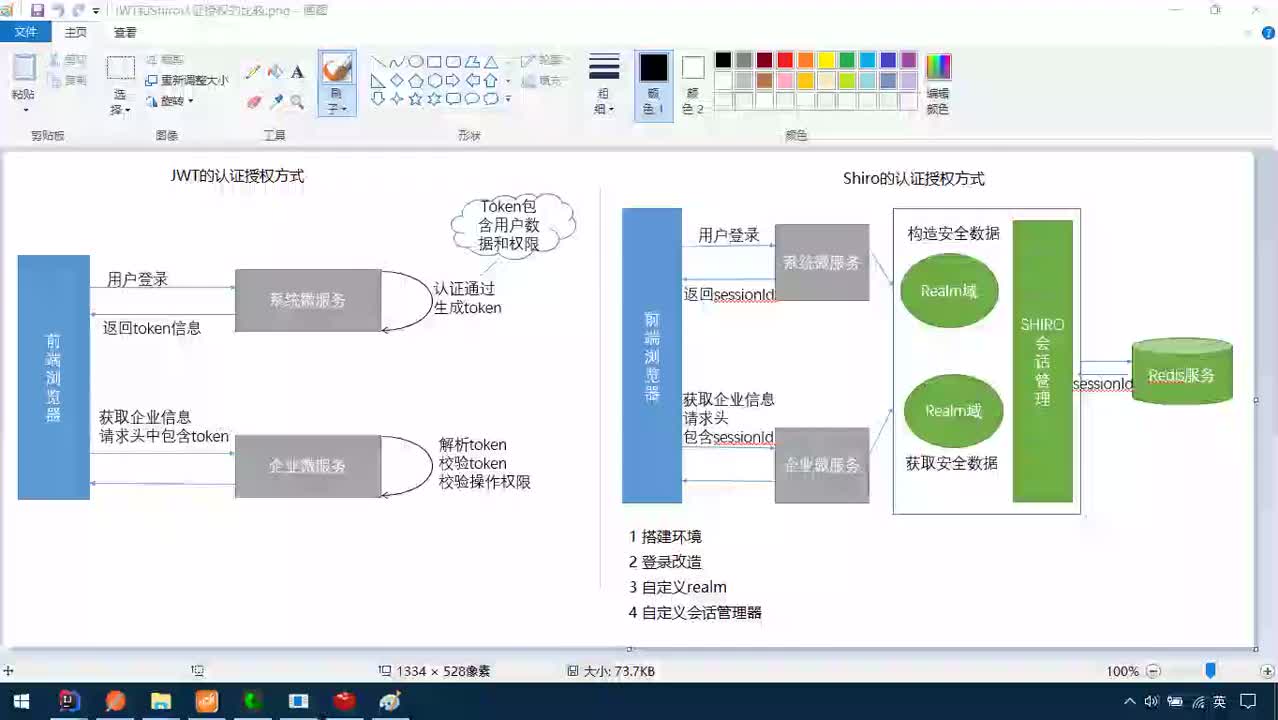Switch to the View (查看) tab
This screenshot has height=720, width=1278.
pos(125,32)
